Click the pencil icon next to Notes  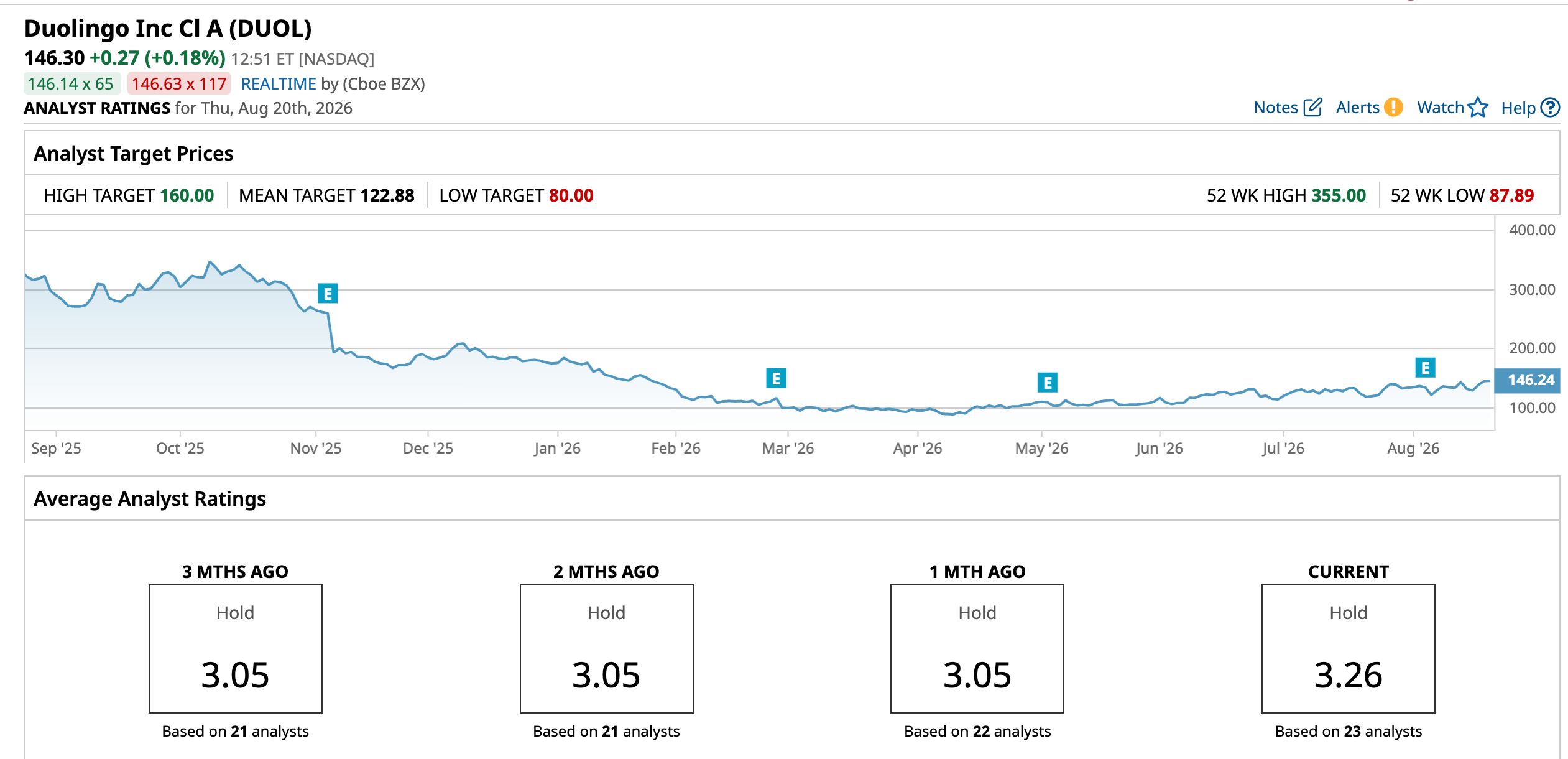pyautogui.click(x=1312, y=108)
